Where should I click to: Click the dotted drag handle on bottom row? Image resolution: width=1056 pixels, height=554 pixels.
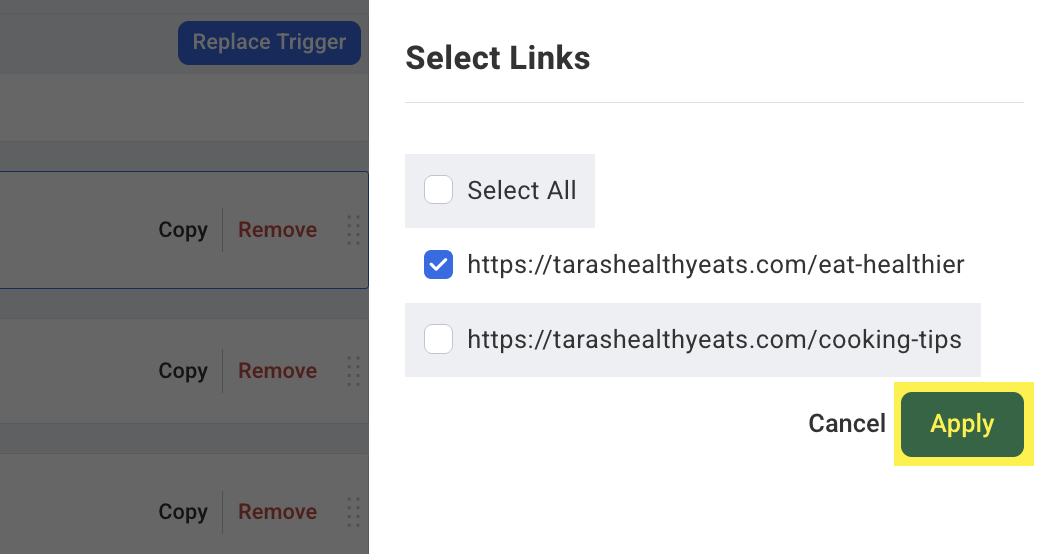coord(354,512)
